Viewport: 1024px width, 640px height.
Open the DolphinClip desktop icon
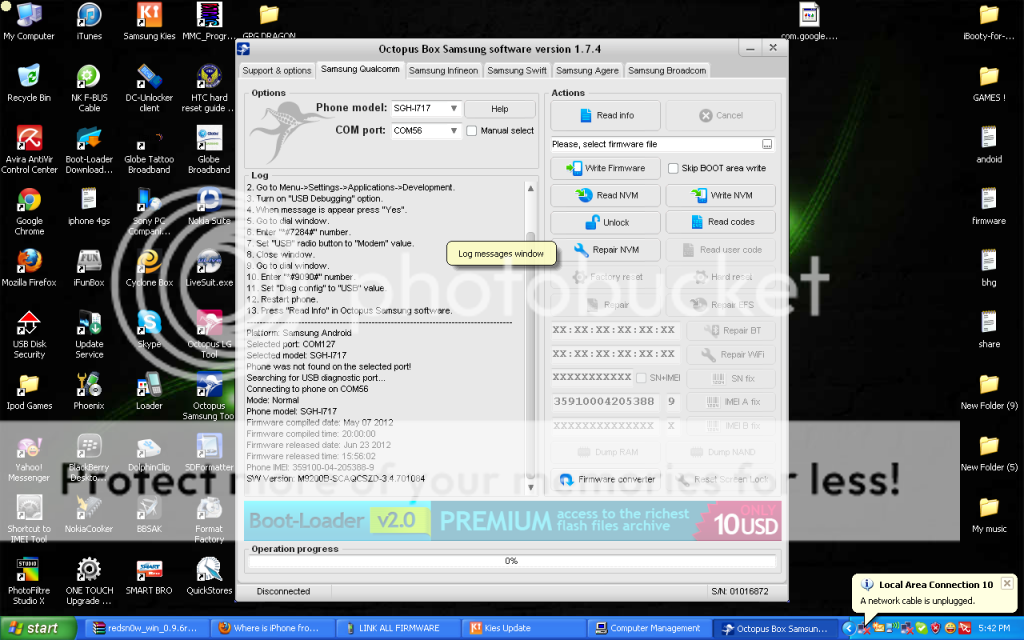149,453
